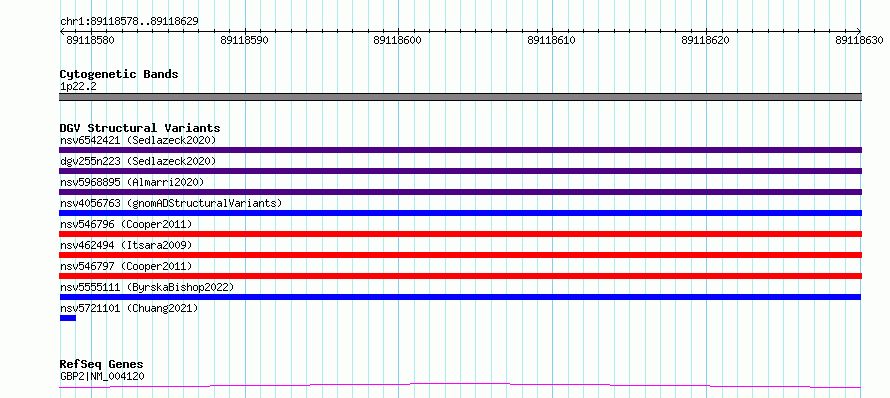The height and width of the screenshot is (398, 890).
Task: Select the red bar for nsv462494
Action: pyautogui.click(x=460, y=255)
